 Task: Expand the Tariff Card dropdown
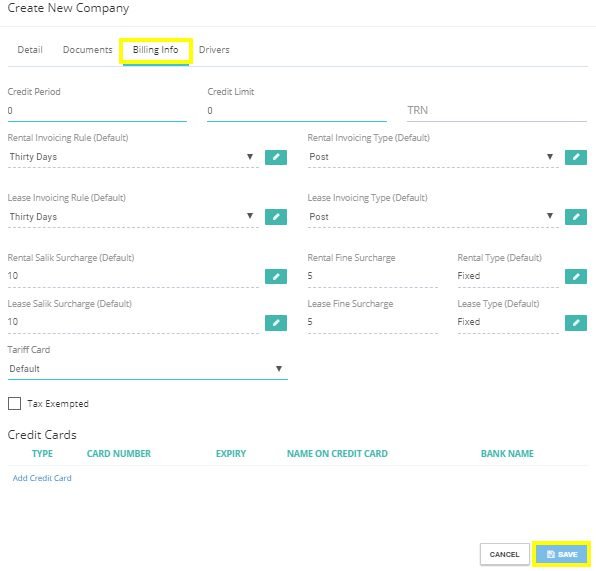147,369
